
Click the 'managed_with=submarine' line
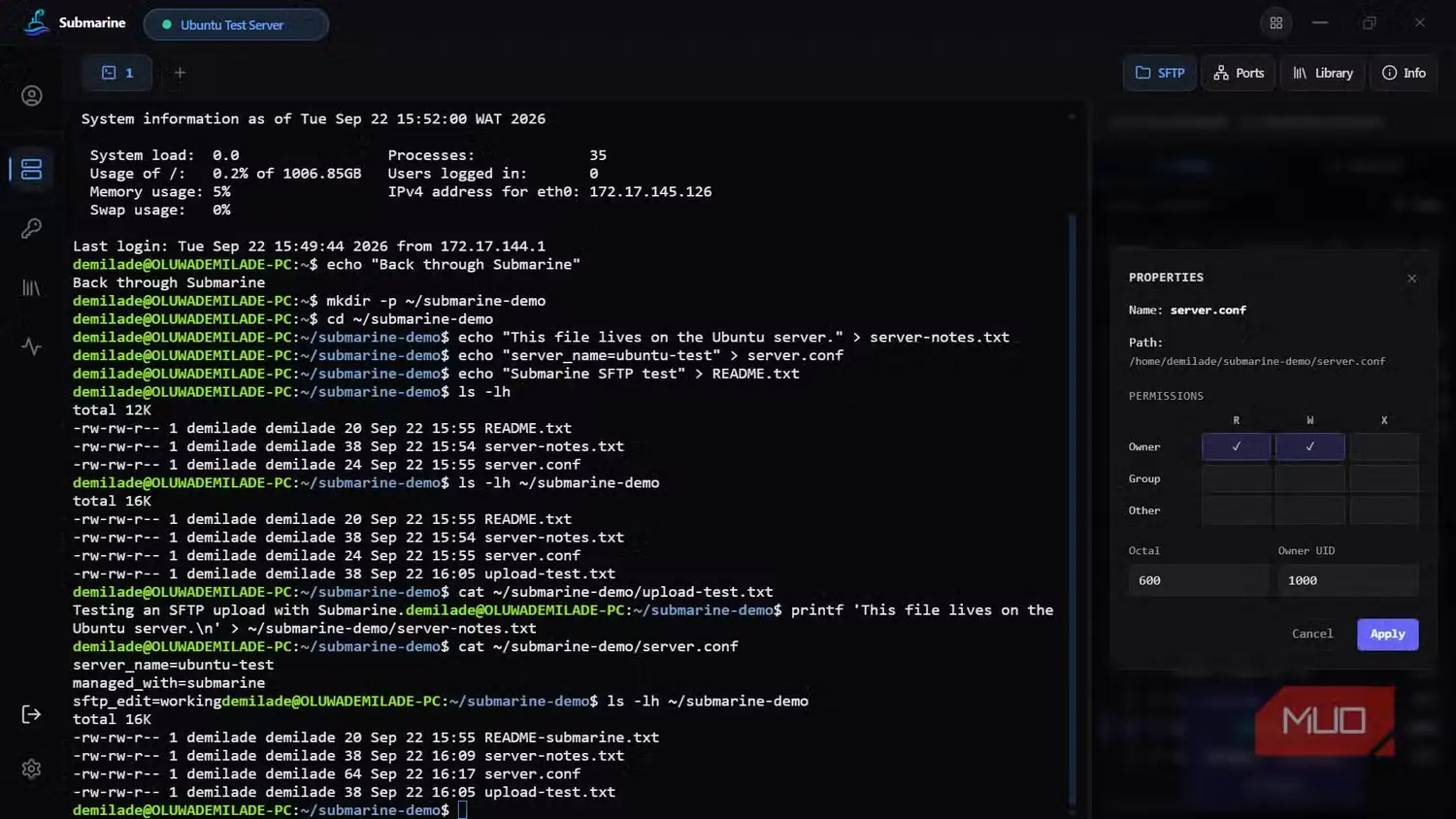pos(169,683)
